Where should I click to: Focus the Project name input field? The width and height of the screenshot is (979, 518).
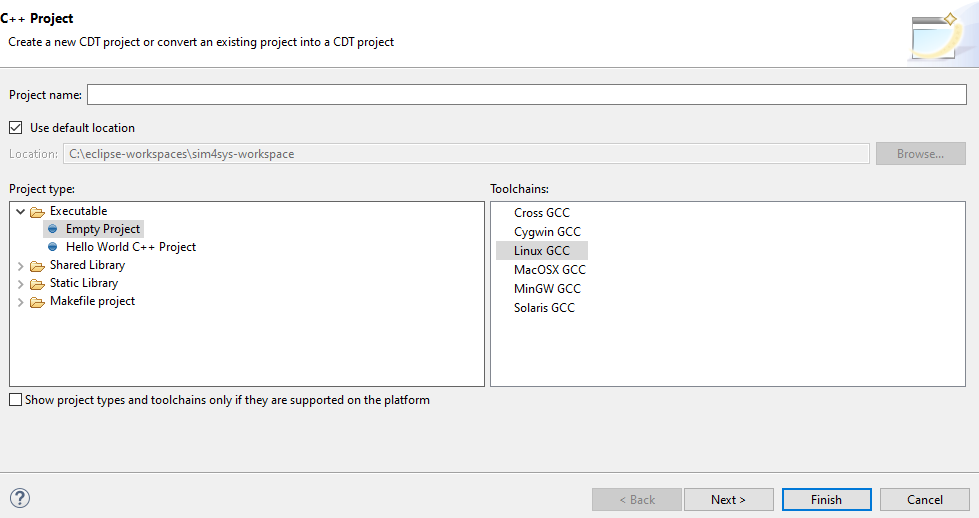click(x=527, y=95)
